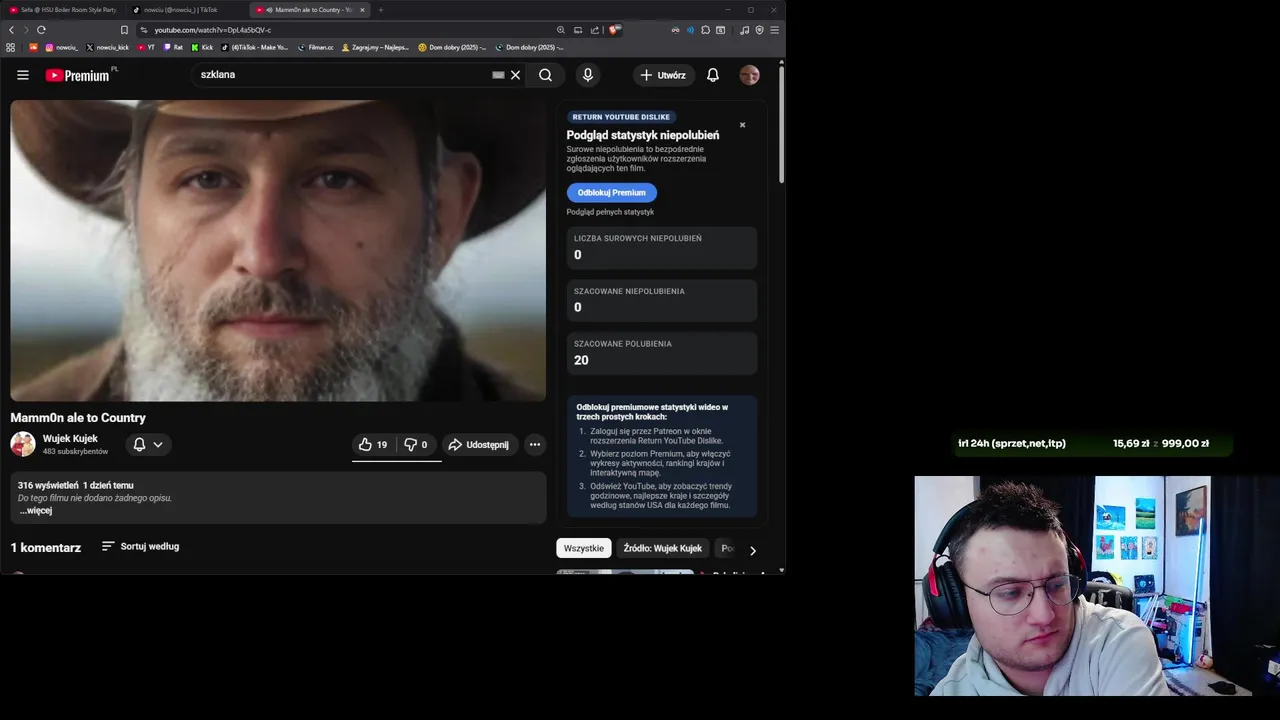Viewport: 1280px width, 720px height.
Task: Open the Filman.cc bookmark
Action: coord(316,47)
